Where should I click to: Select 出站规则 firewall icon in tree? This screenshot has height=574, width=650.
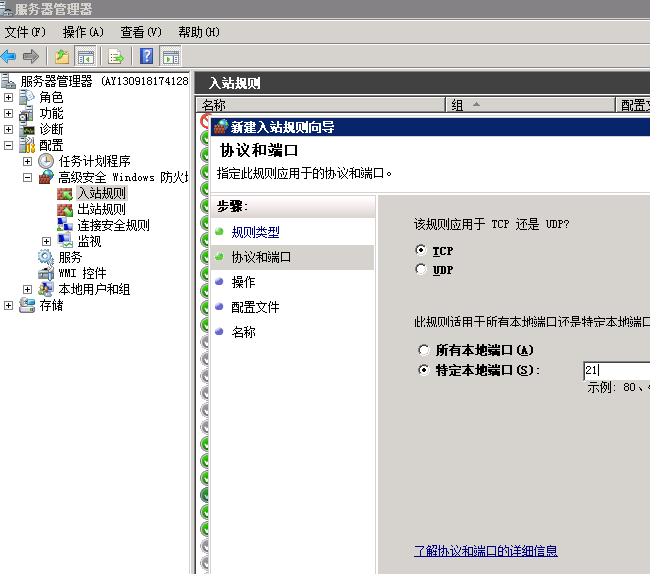(65, 210)
